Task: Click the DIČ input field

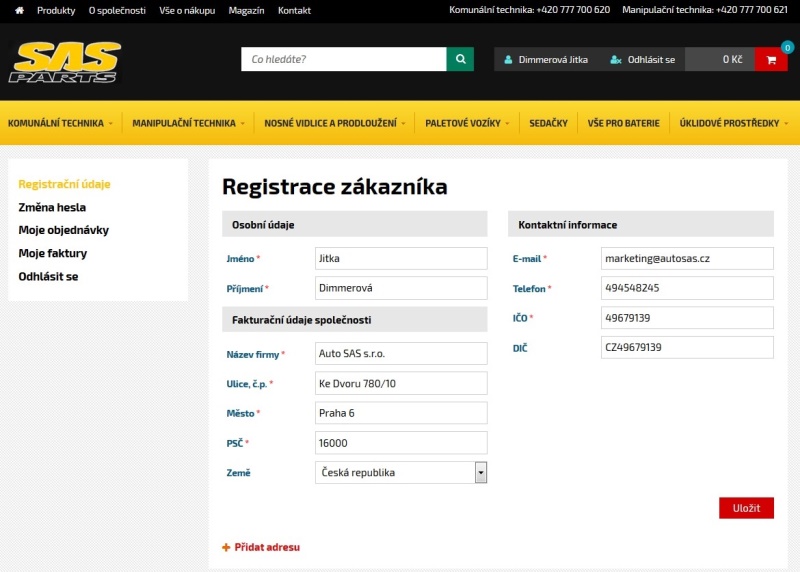Action: [687, 347]
